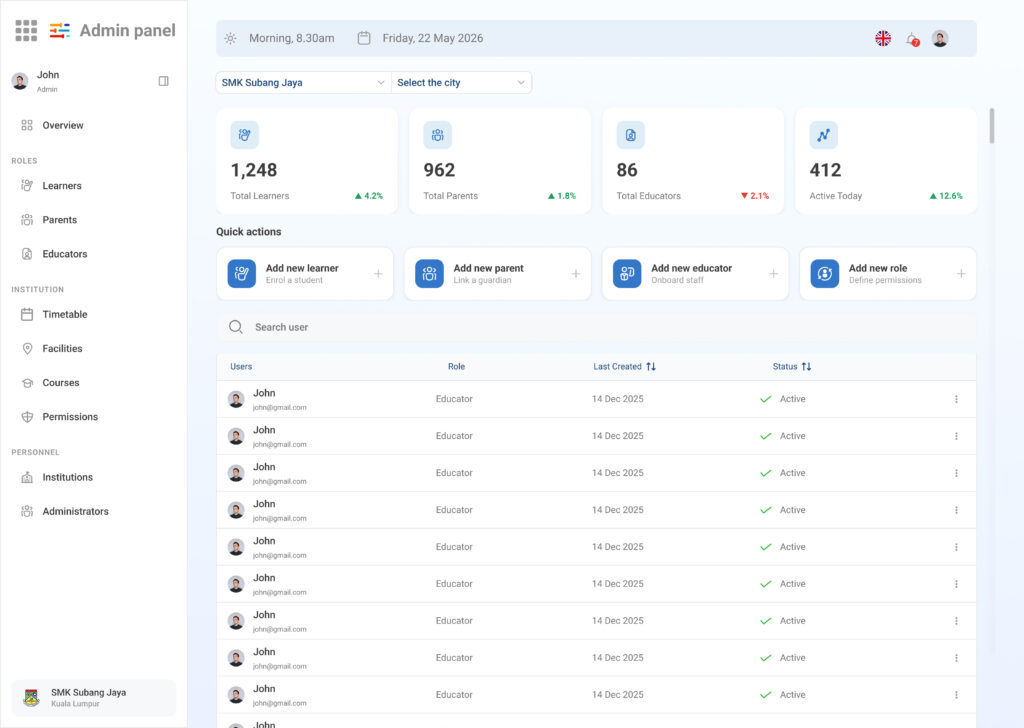Open the app grid launcher icon
The width and height of the screenshot is (1024, 728).
click(26, 30)
